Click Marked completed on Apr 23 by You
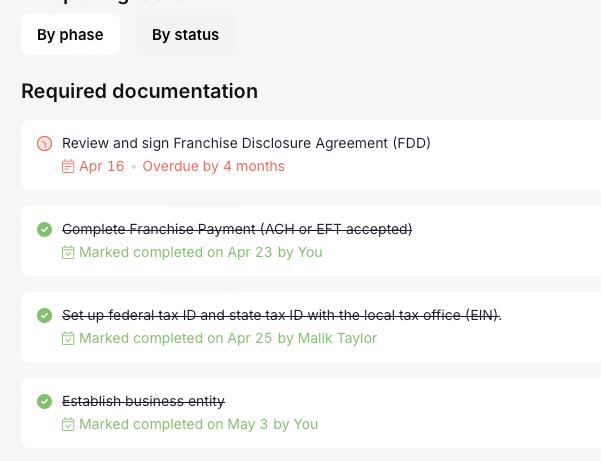Screen dimensions: 601x461 click(x=200, y=252)
